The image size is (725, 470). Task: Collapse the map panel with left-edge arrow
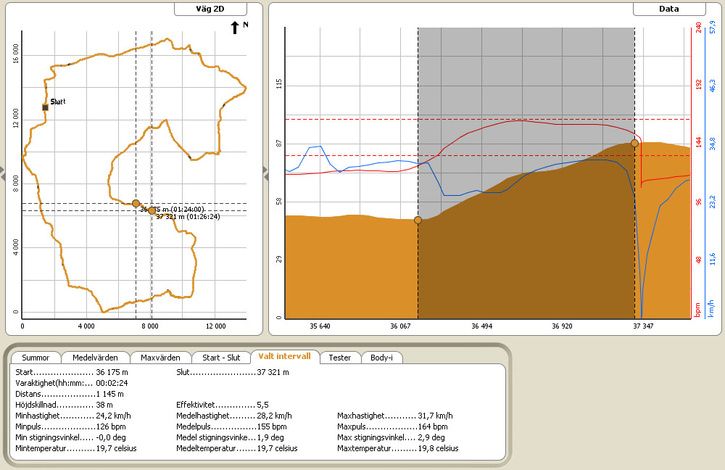point(2,173)
